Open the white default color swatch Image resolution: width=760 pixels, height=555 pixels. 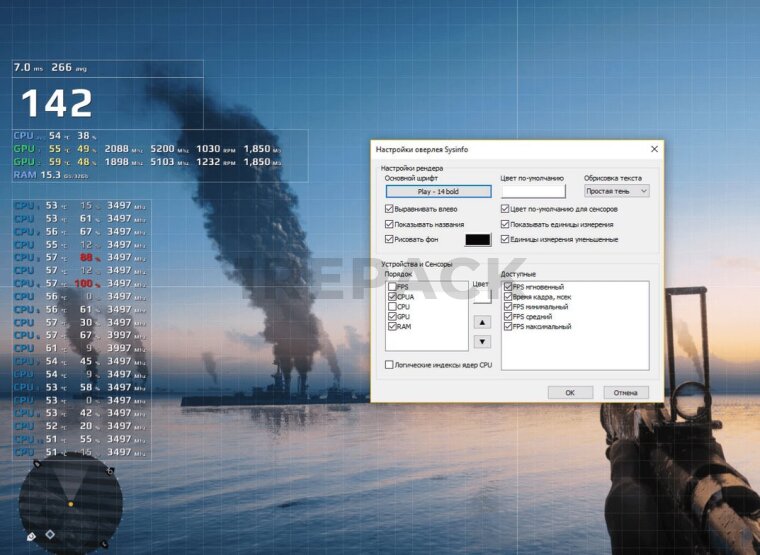[x=533, y=191]
